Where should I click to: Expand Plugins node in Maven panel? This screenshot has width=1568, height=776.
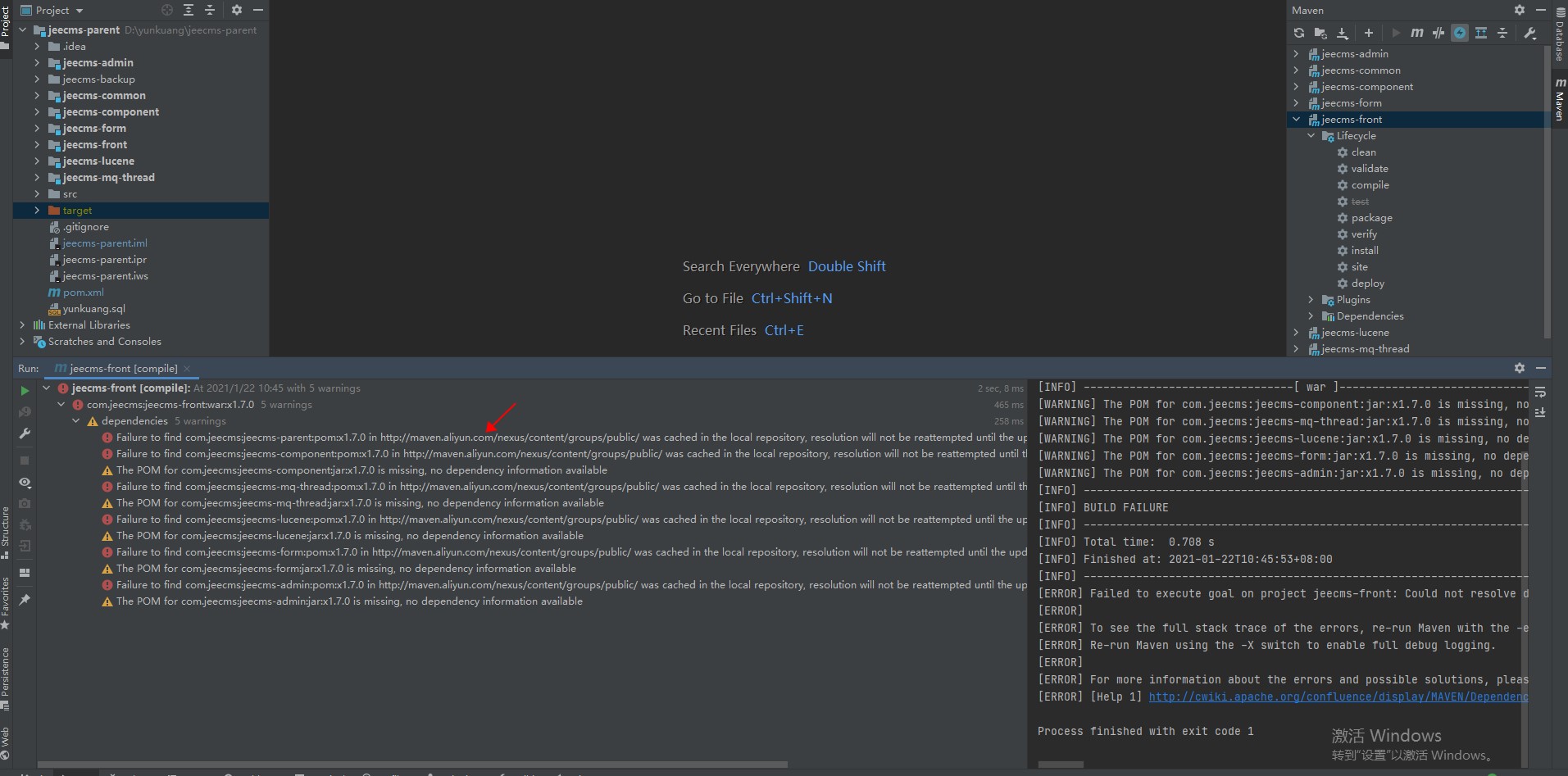point(1311,300)
